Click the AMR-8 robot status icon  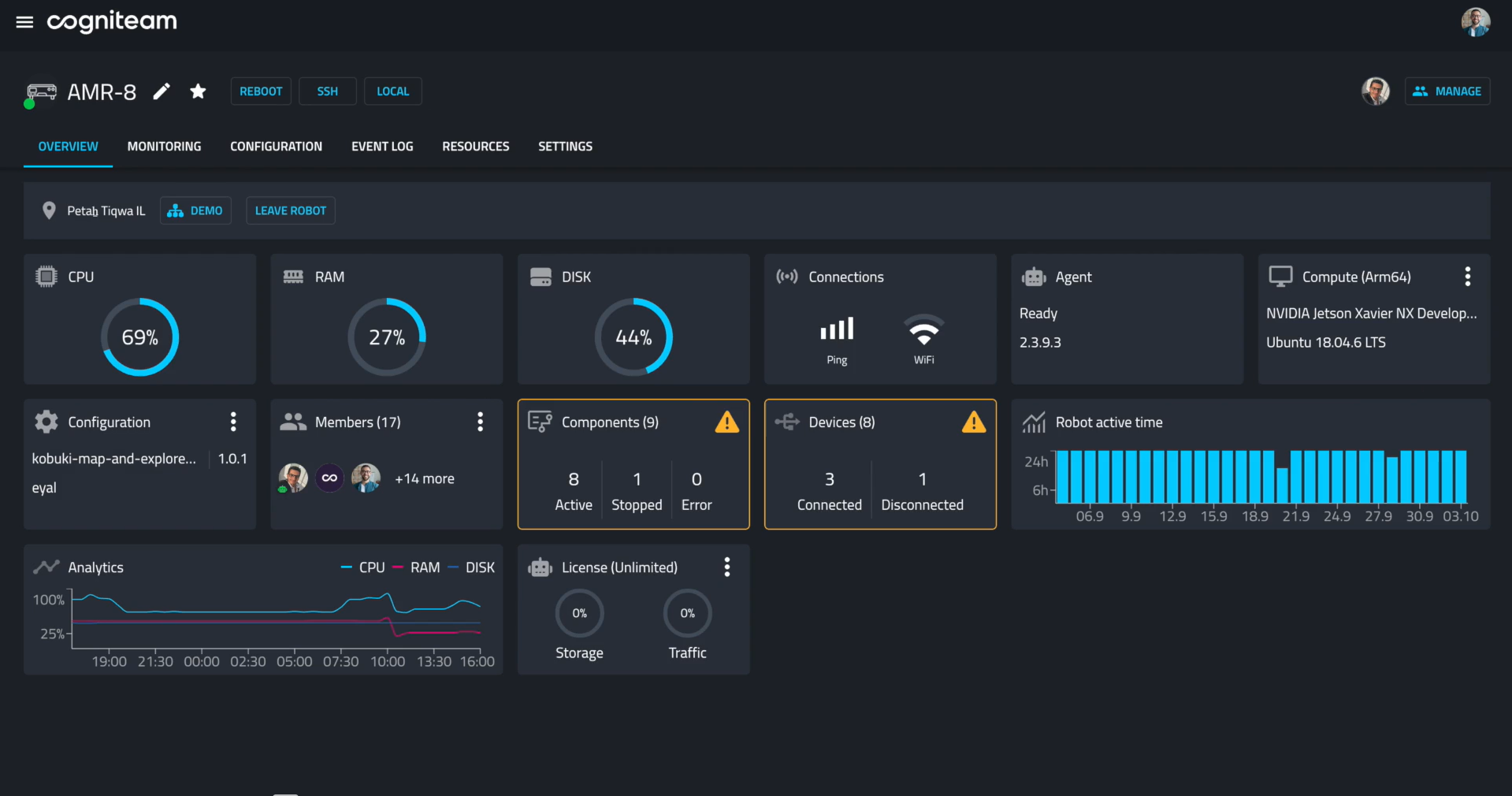40,94
